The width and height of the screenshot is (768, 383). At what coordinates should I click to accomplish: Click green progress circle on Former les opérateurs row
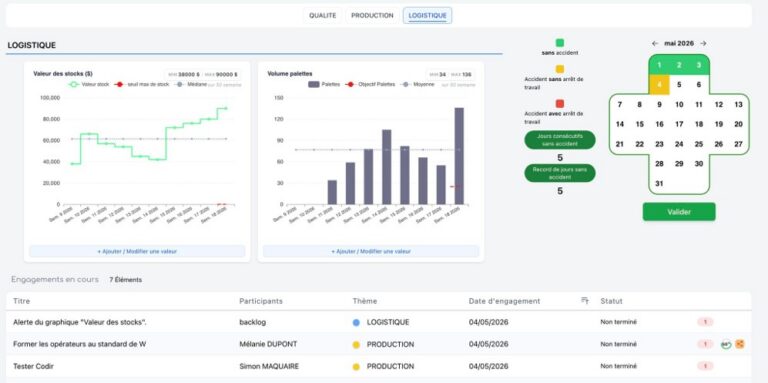(725, 344)
